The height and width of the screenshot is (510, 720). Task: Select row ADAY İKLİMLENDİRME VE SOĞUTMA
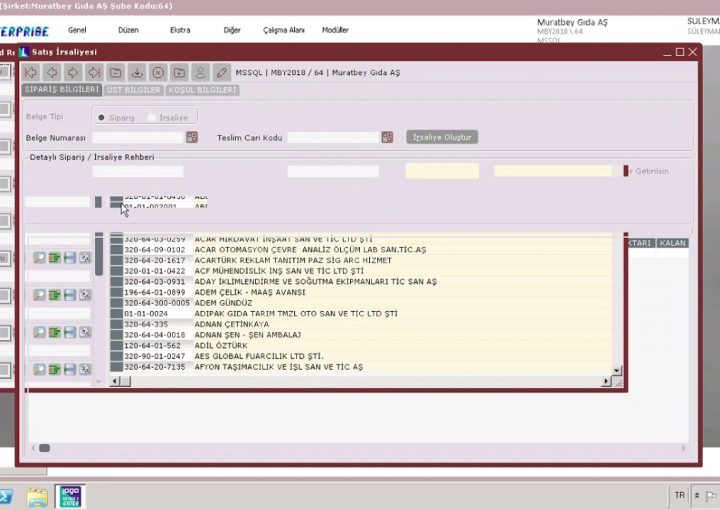[360, 281]
